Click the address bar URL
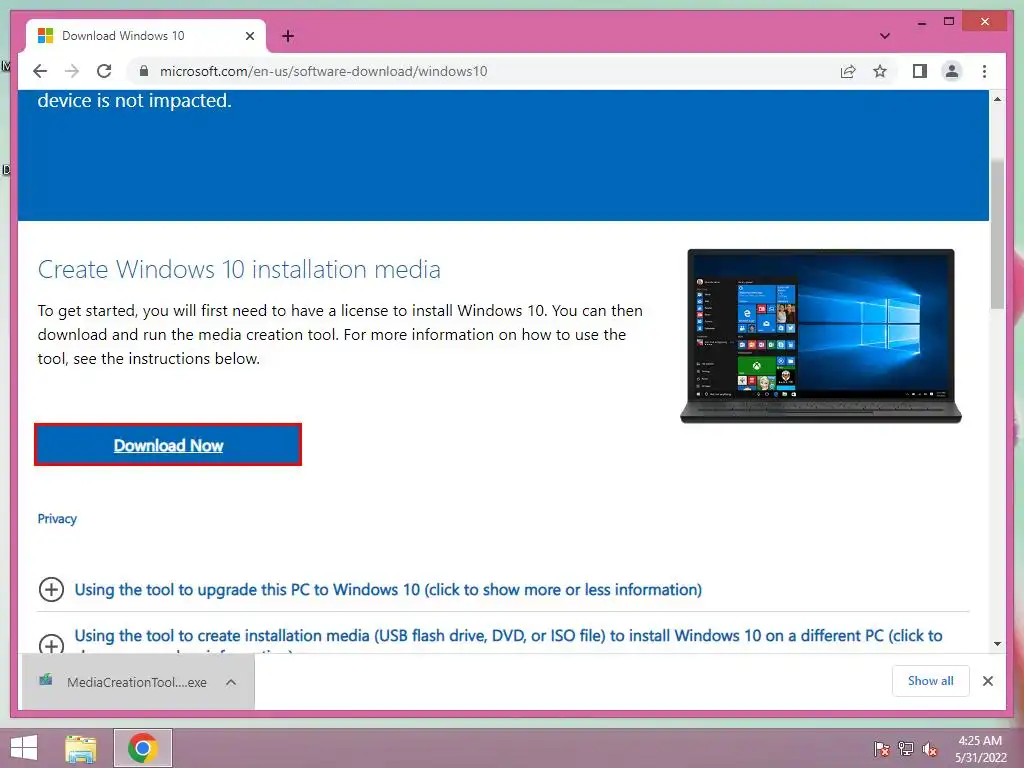Screen dimensions: 1024x768 (x=323, y=71)
